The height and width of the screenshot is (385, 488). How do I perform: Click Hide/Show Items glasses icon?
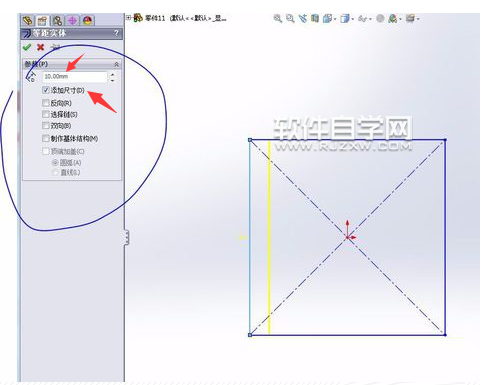click(362, 19)
